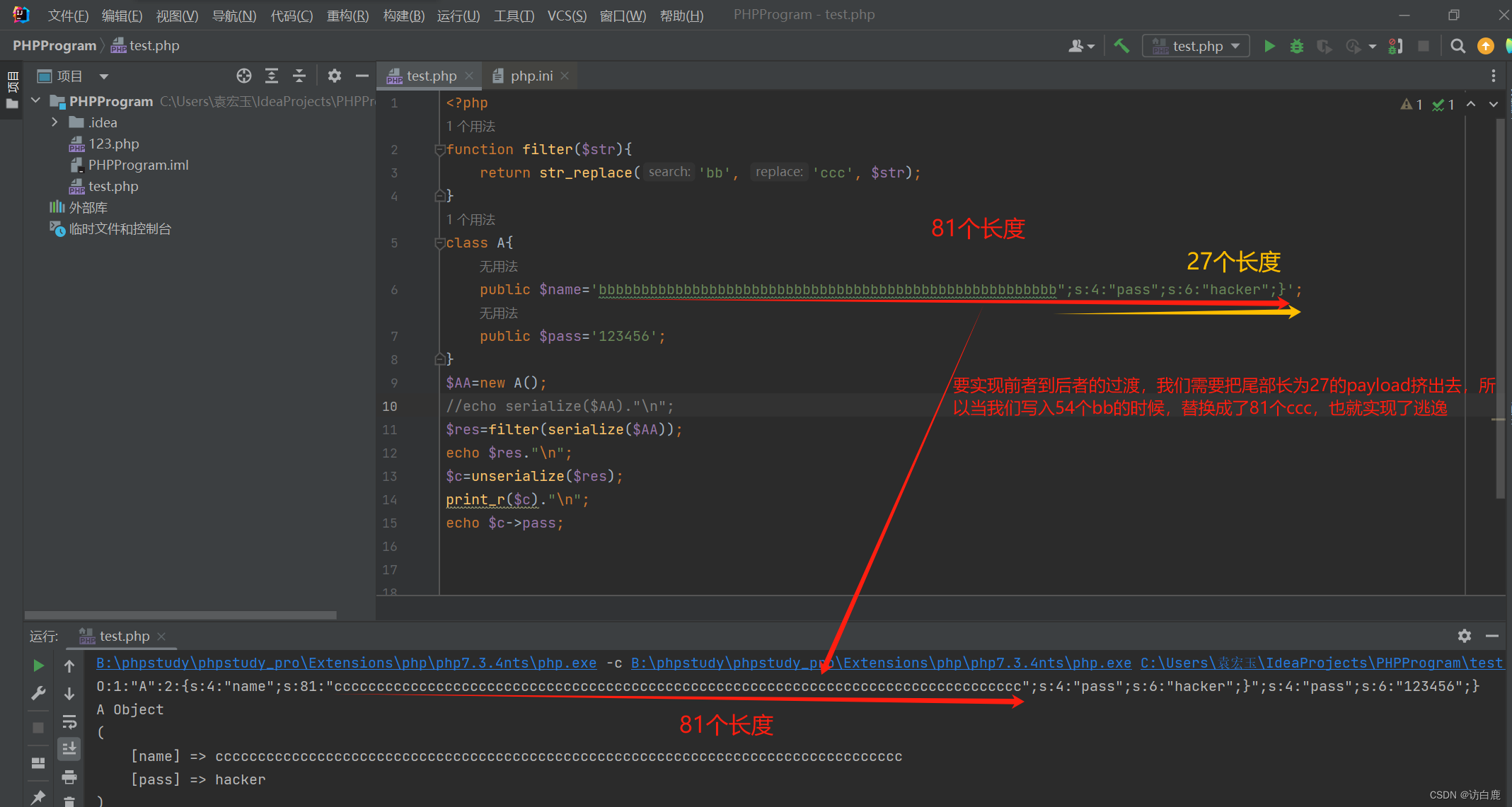
Task: Expand the .idea folder
Action: tap(54, 122)
